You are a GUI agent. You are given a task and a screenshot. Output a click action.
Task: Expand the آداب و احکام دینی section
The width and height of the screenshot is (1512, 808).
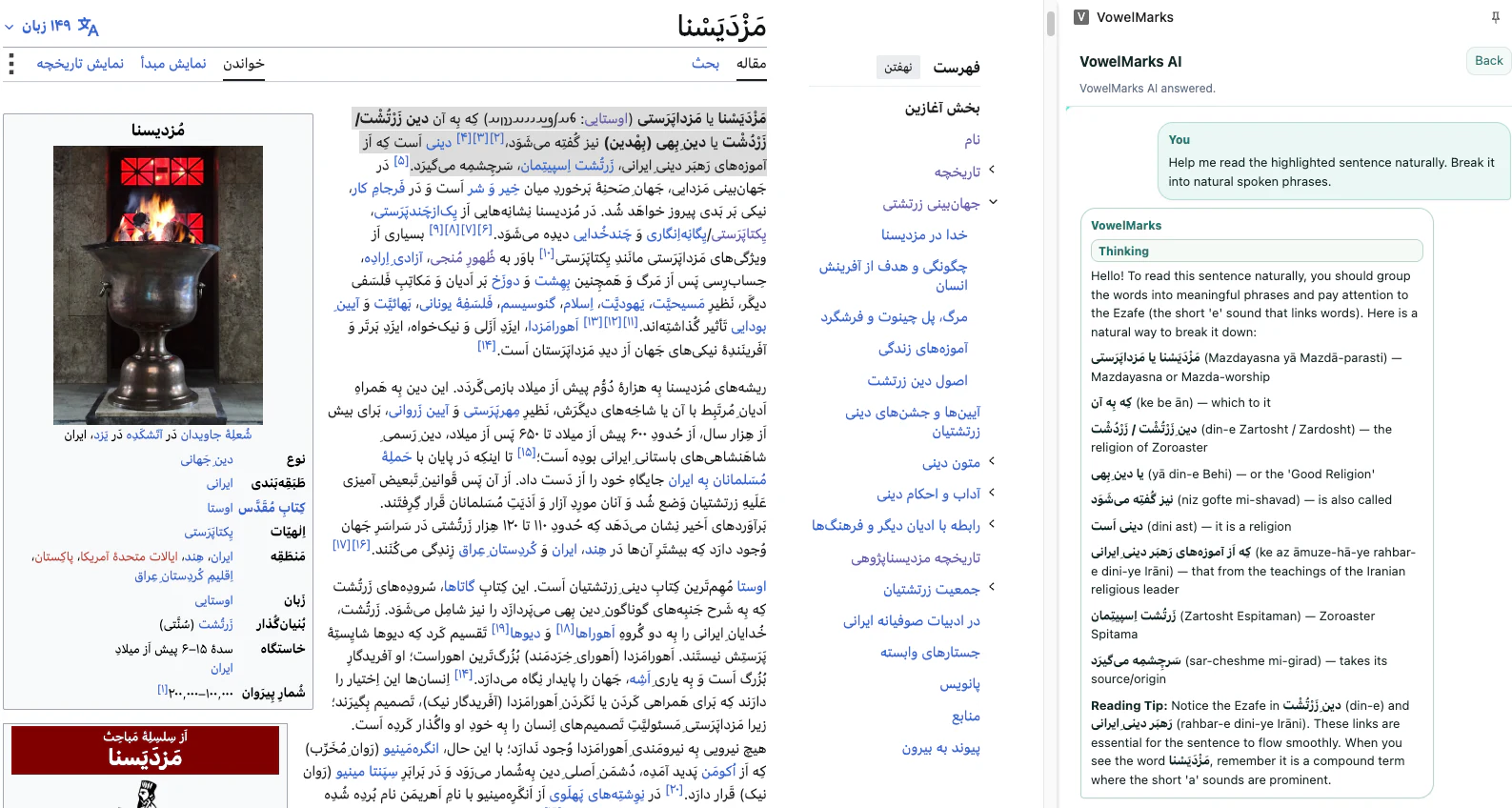(992, 493)
